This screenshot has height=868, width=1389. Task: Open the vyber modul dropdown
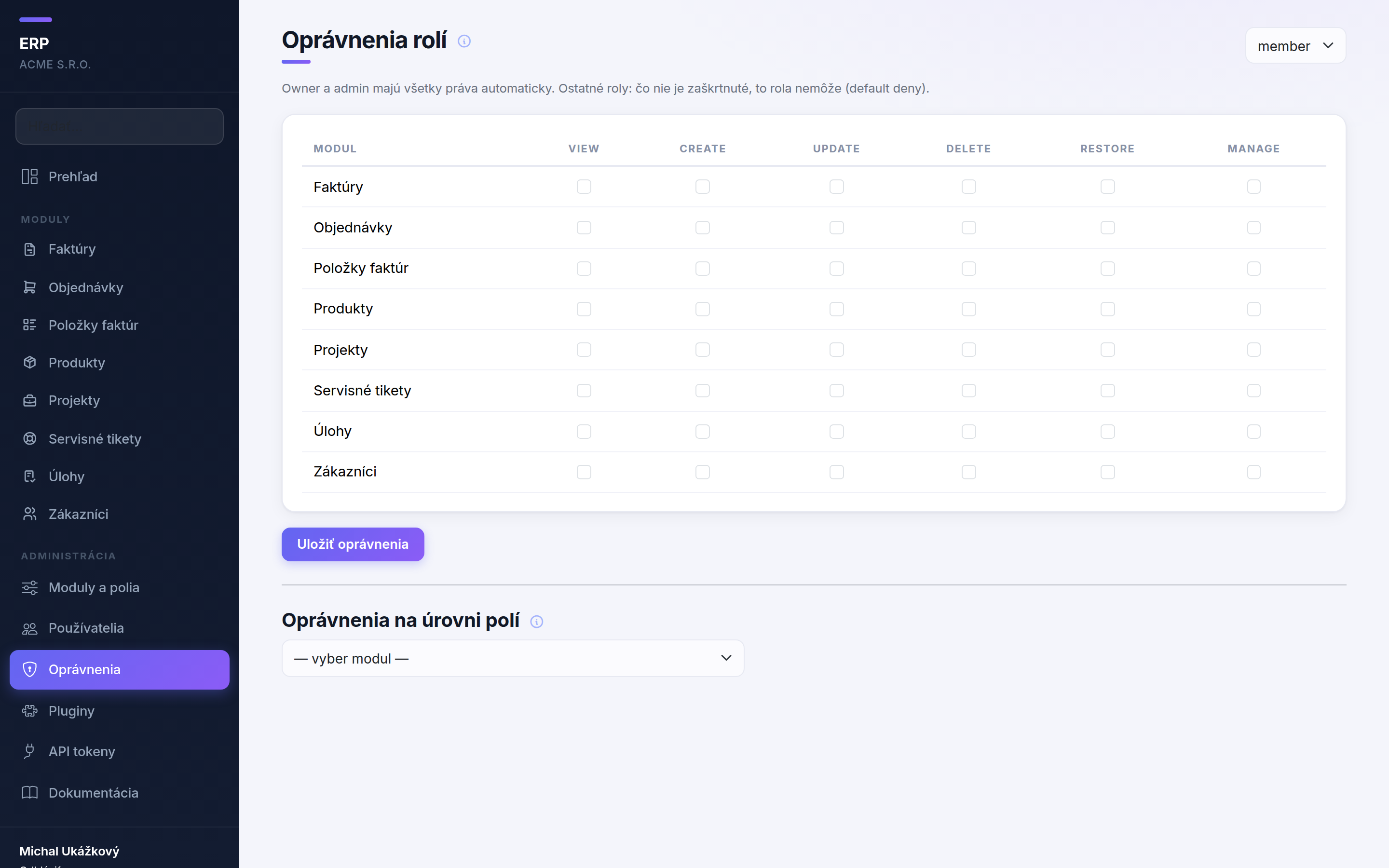click(513, 658)
